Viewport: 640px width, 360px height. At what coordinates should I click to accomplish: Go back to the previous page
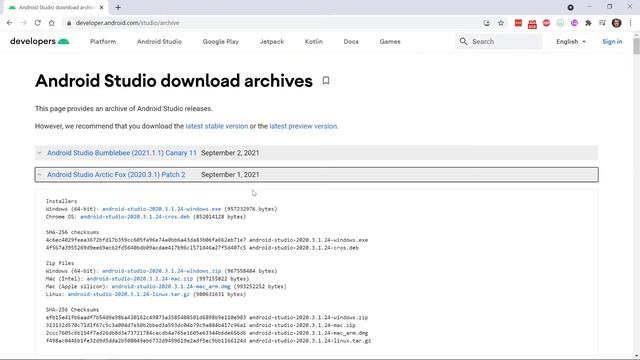9,23
